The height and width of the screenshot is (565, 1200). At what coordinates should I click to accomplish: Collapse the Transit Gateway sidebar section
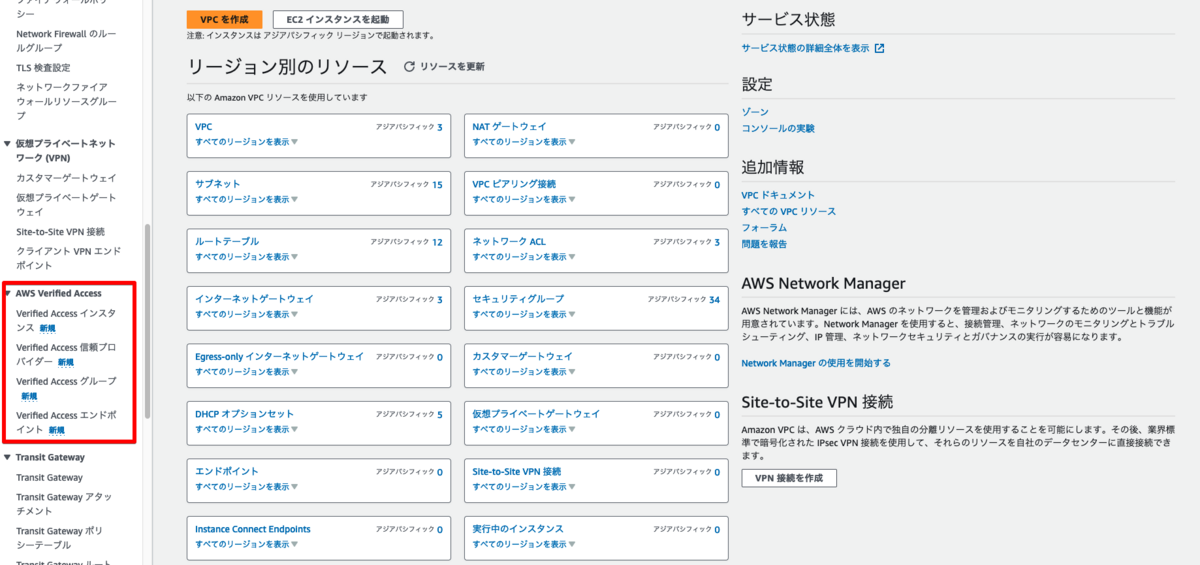(x=8, y=457)
